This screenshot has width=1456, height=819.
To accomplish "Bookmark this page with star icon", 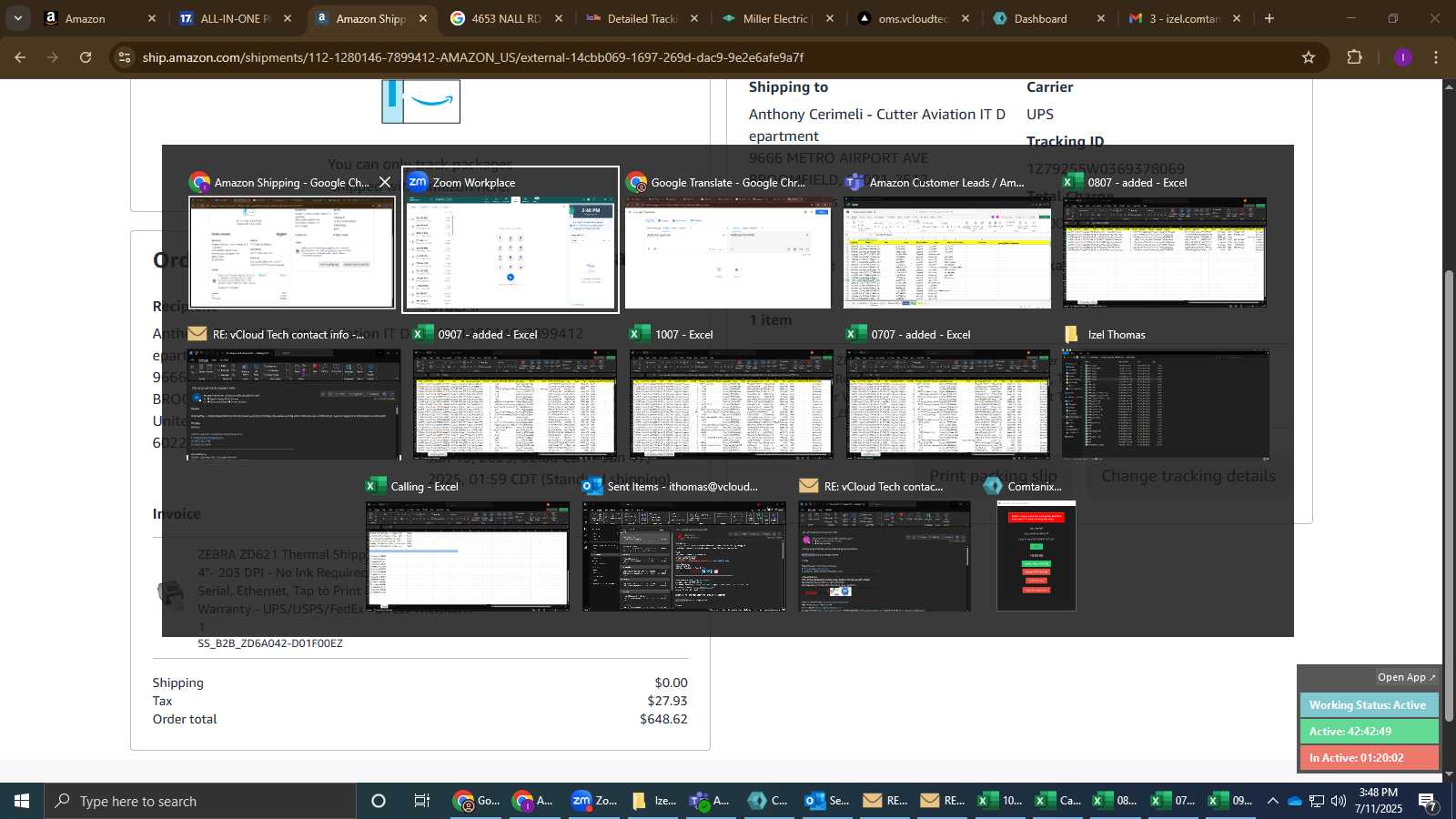I will (1309, 57).
